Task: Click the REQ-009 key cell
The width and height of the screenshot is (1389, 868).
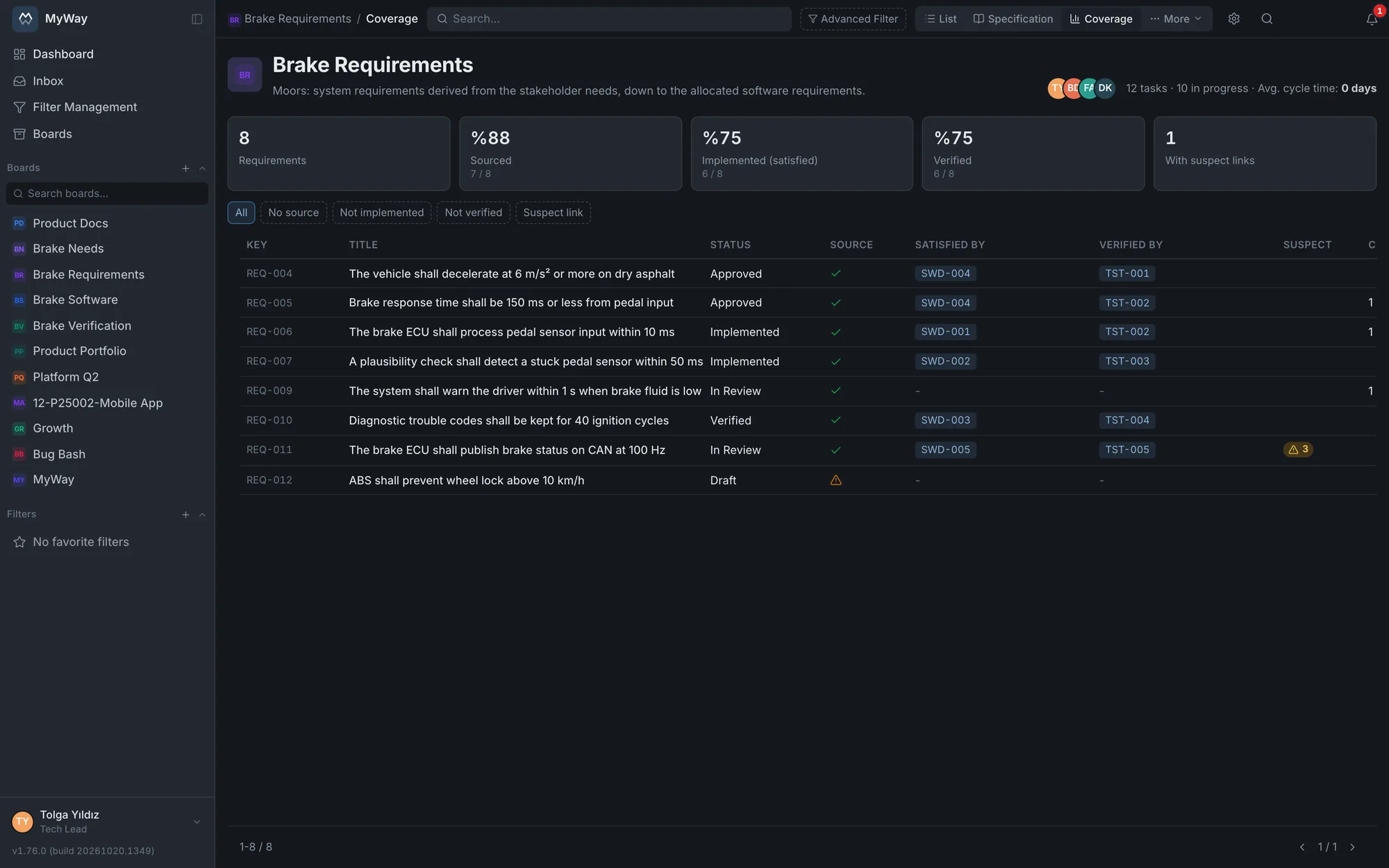Action: (269, 391)
